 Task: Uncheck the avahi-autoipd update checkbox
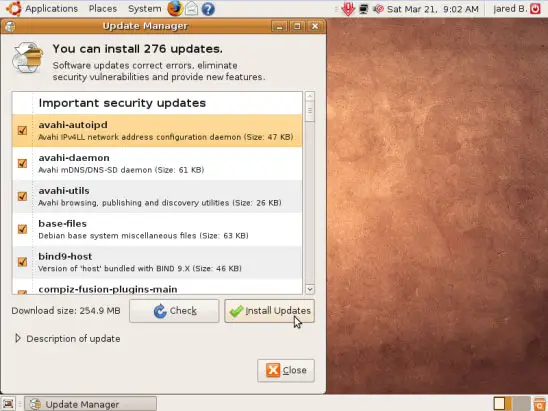22,131
